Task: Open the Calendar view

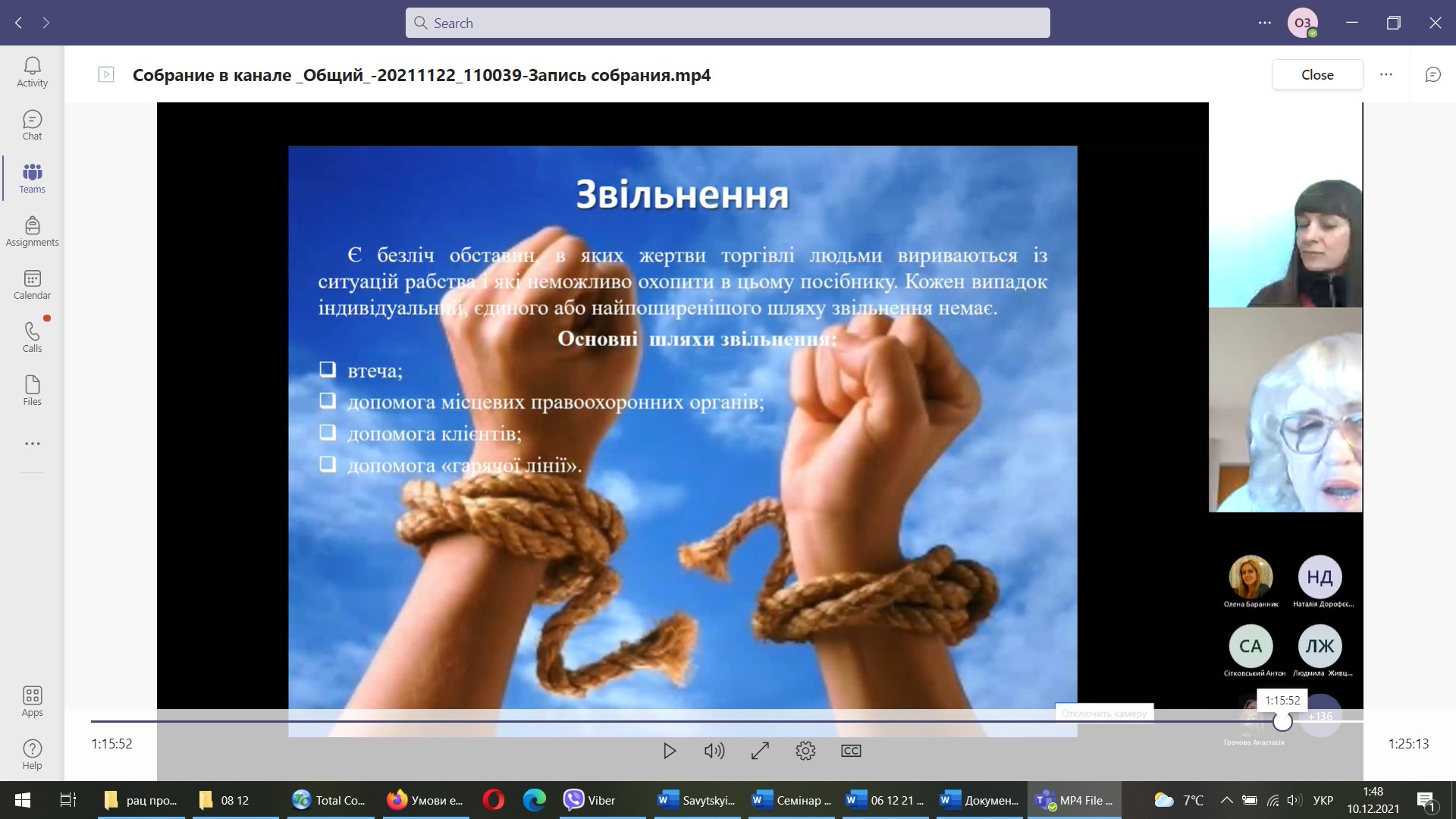Action: pos(32,285)
